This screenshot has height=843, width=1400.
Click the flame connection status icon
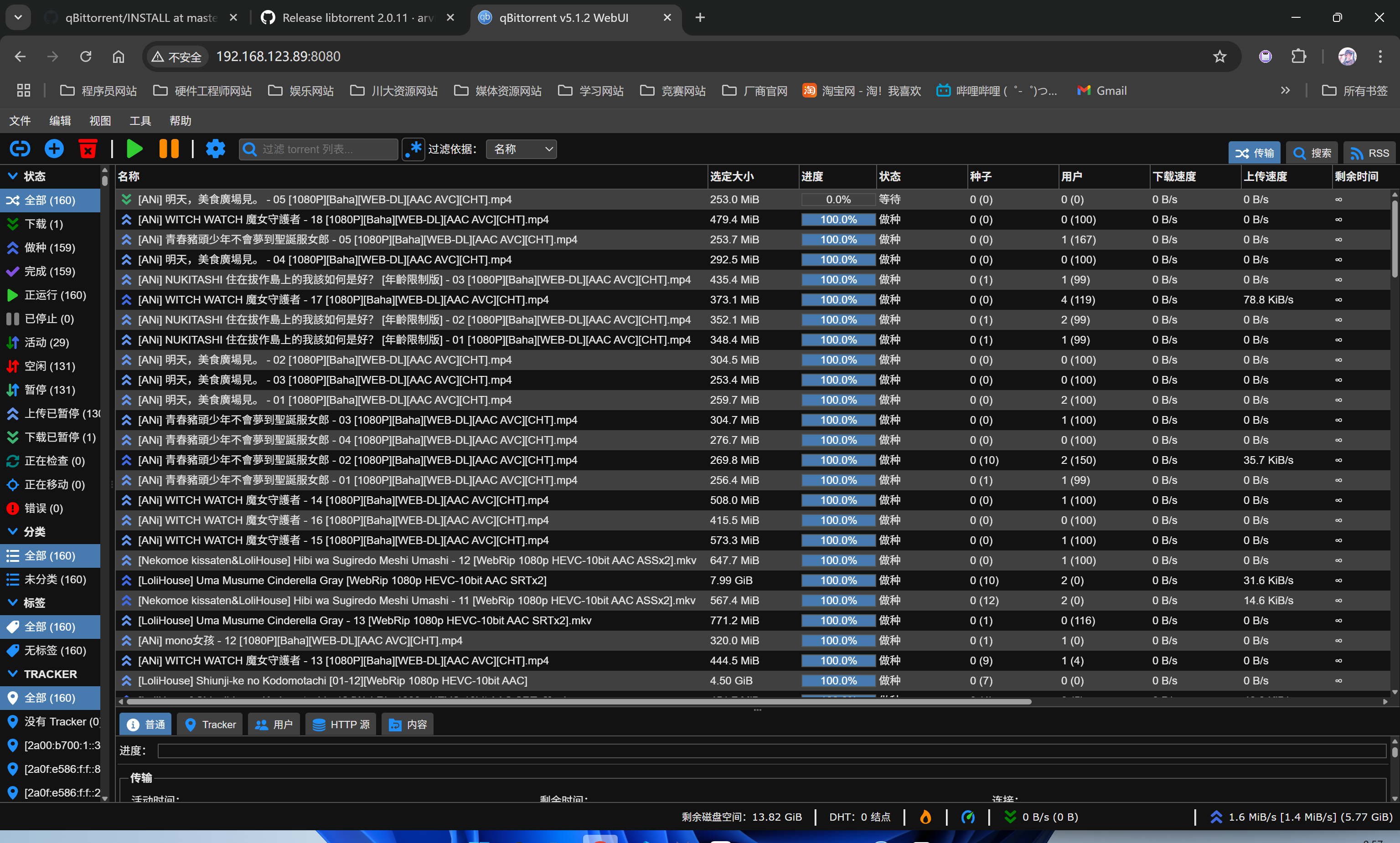pyautogui.click(x=925, y=817)
